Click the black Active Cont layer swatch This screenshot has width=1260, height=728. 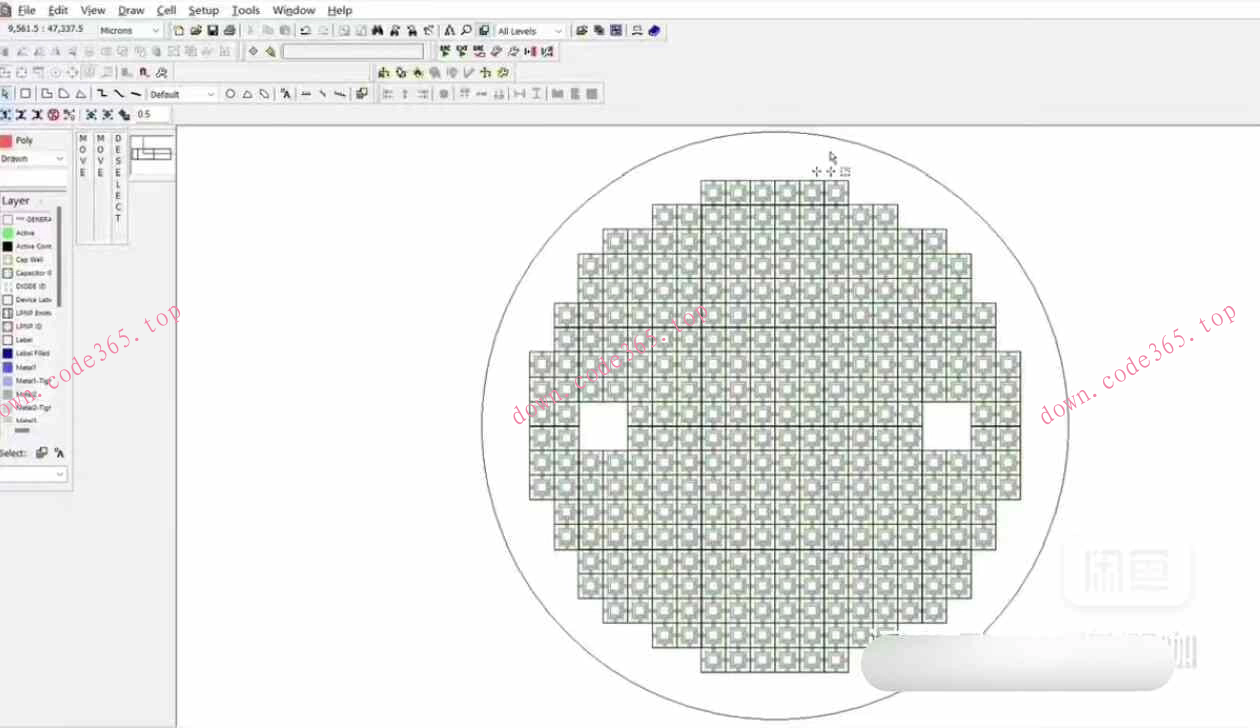pos(8,246)
